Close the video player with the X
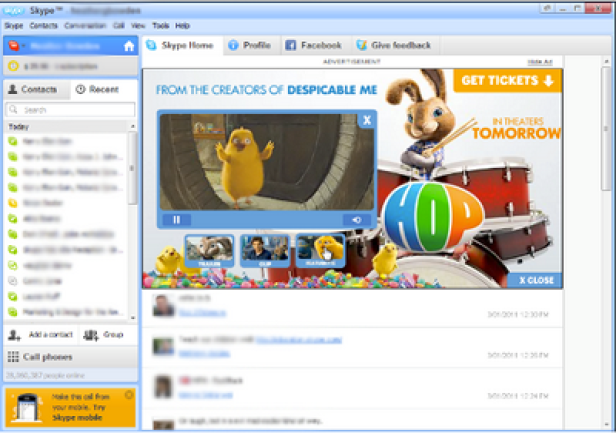616x433 pixels. tap(367, 120)
